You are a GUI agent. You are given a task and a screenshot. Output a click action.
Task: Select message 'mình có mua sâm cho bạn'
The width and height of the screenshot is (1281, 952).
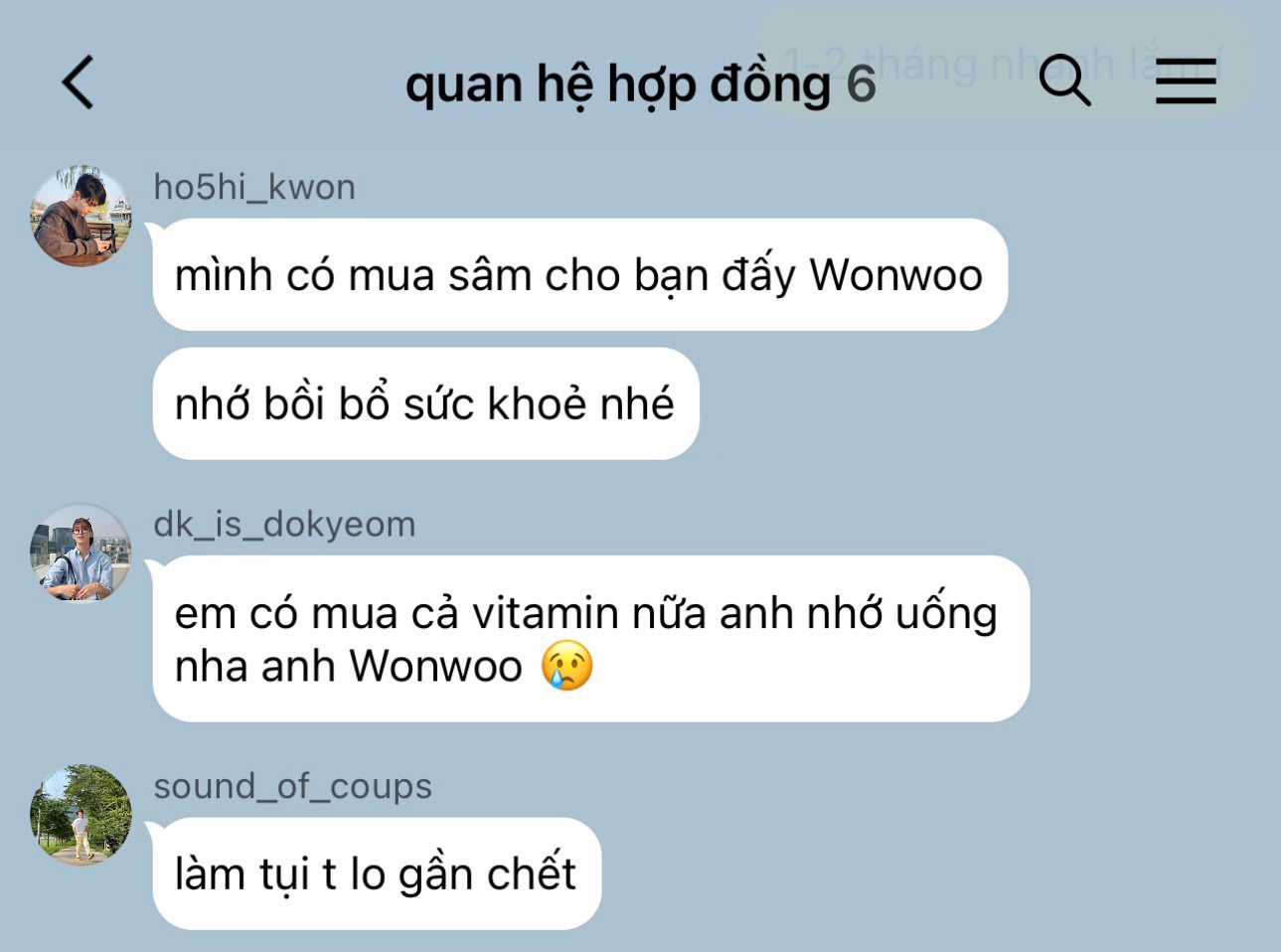(580, 274)
